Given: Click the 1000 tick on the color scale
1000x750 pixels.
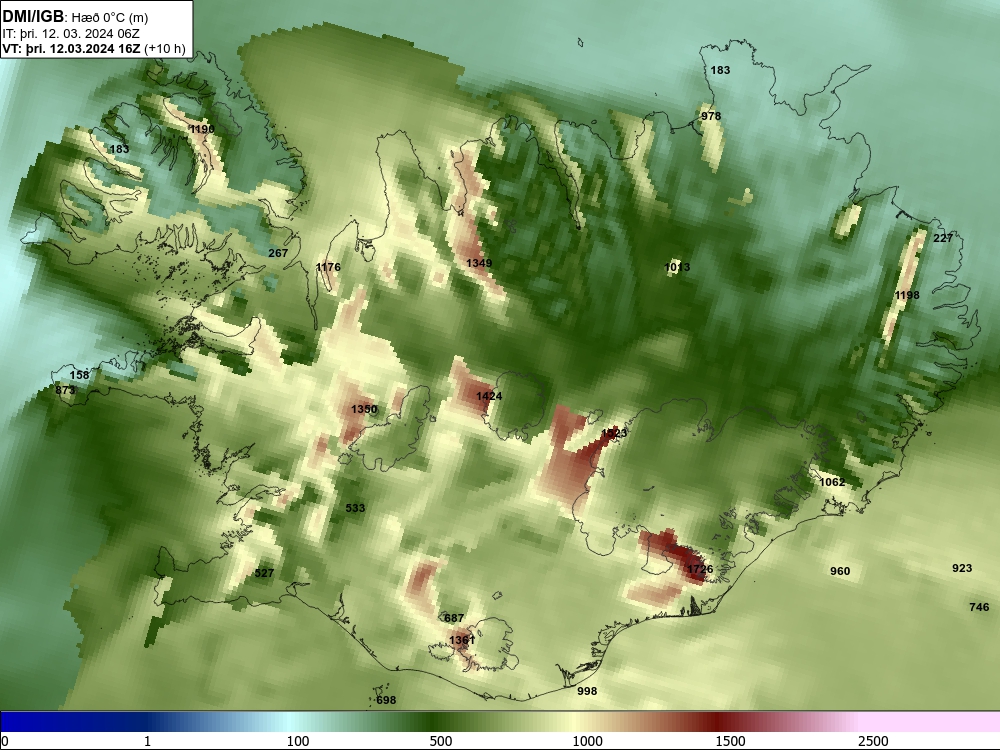Looking at the screenshot, I should click(587, 741).
